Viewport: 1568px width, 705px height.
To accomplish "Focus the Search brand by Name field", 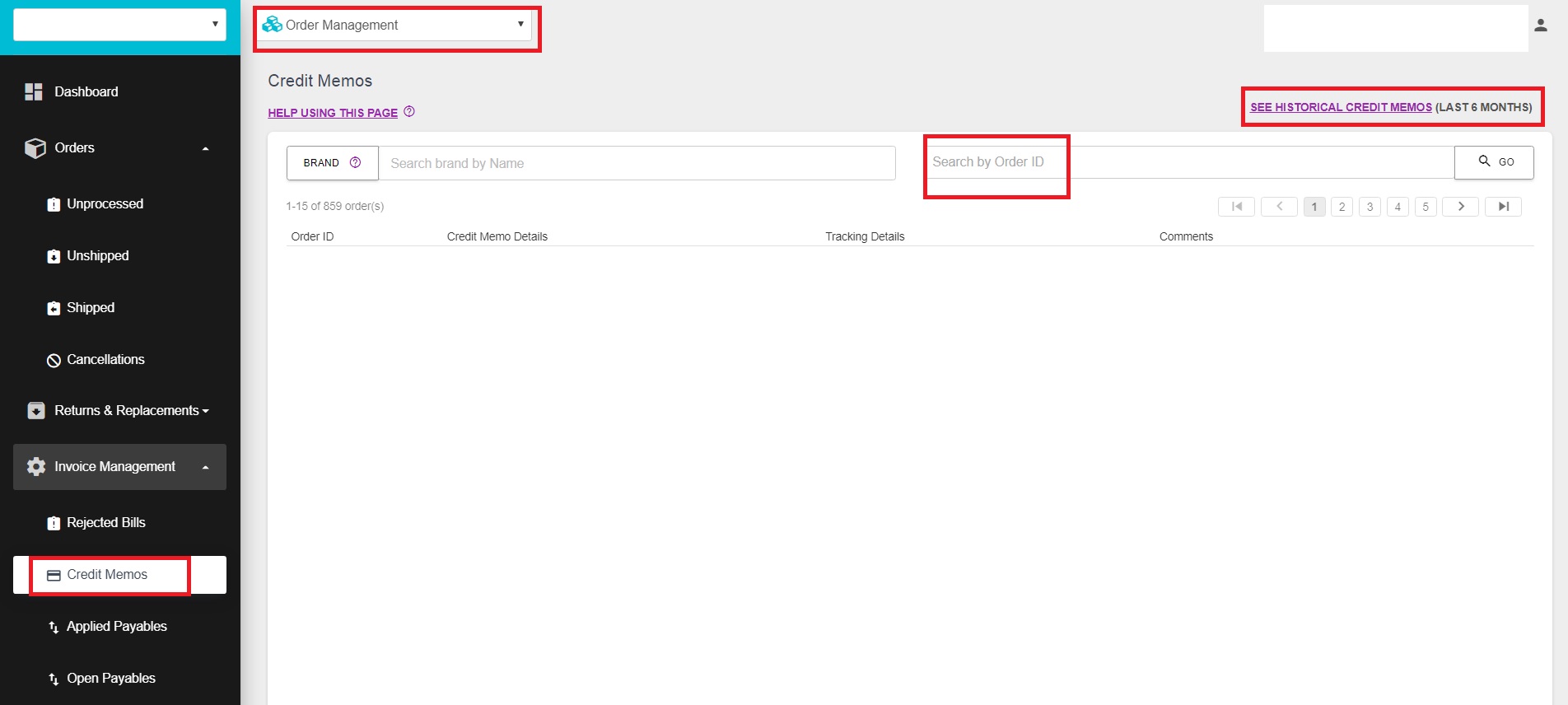I will click(x=637, y=163).
